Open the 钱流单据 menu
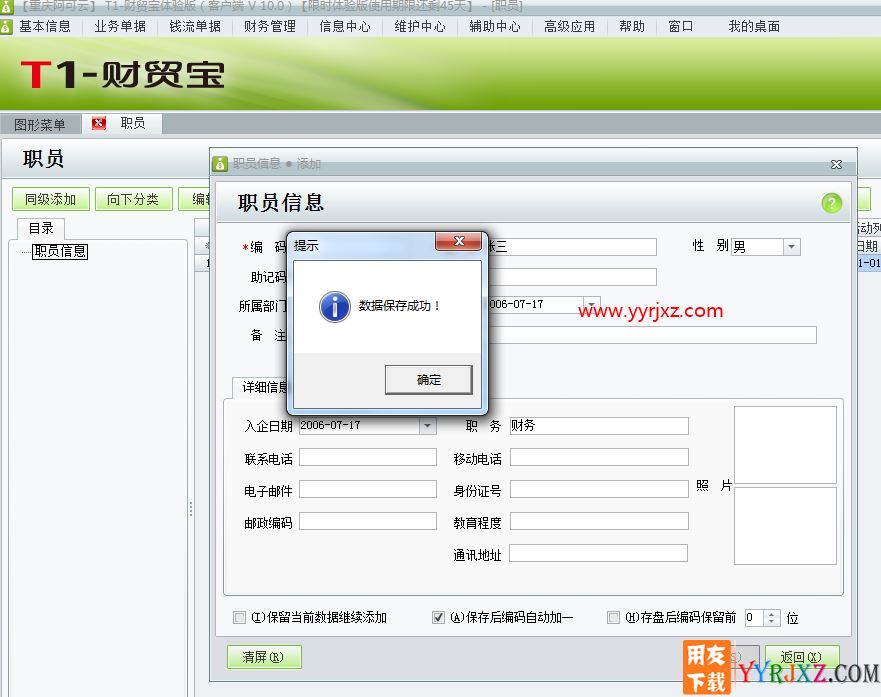Screen dimensions: 881x697 [195, 26]
